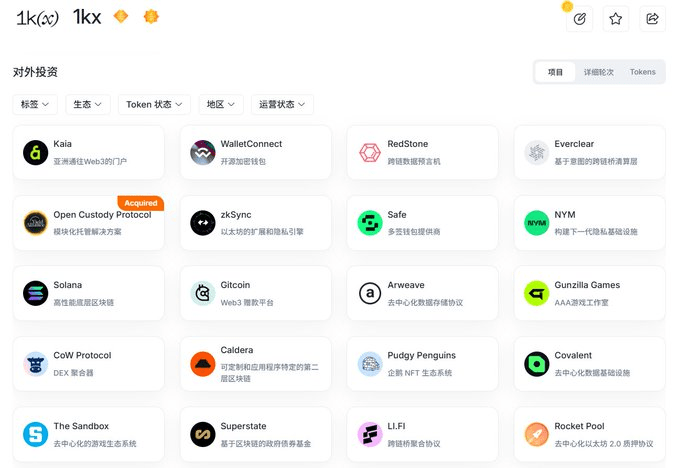The image size is (680, 468).
Task: Click the Caldera orange logo
Action: (x=203, y=364)
